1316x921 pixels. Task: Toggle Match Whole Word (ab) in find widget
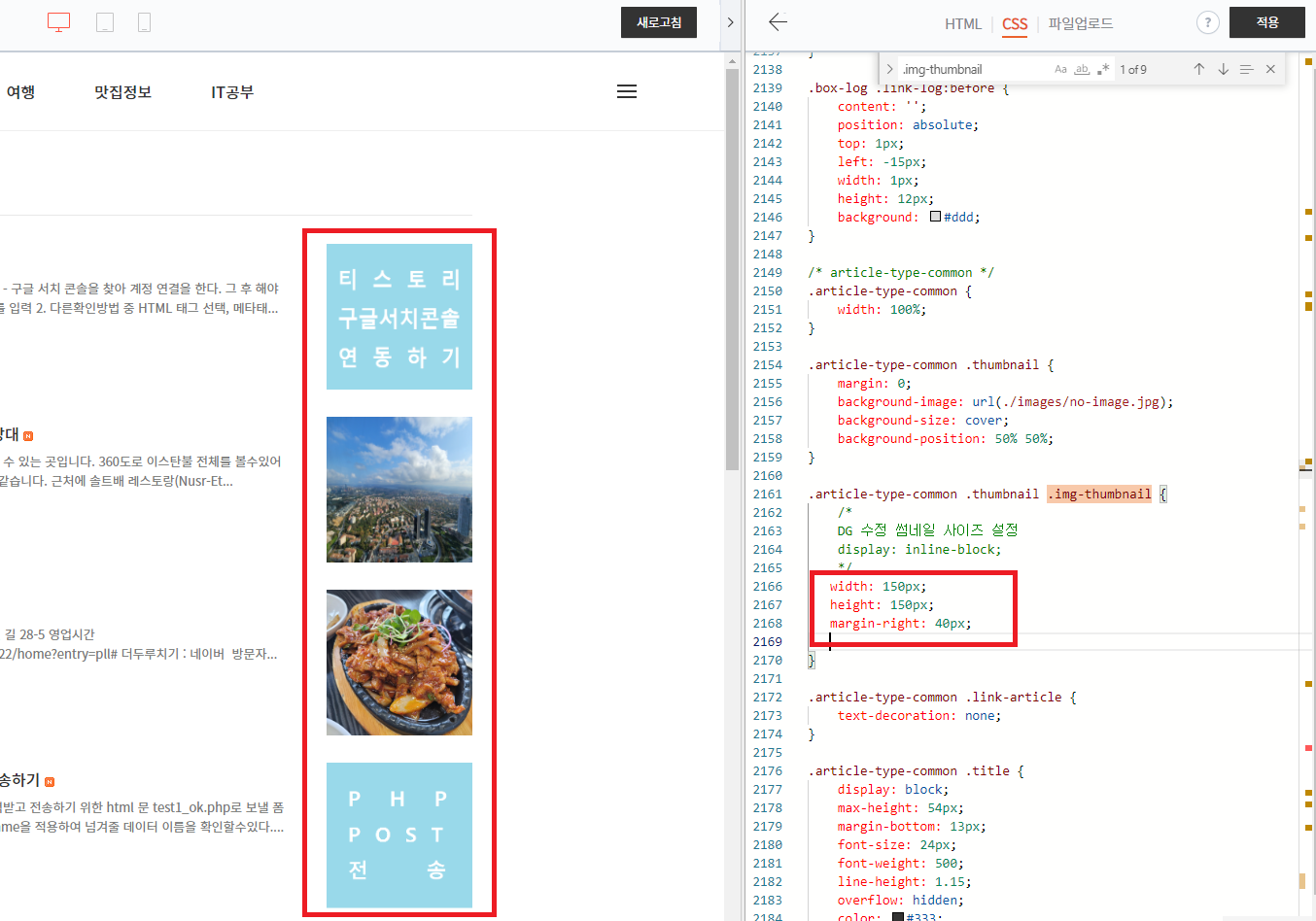tap(1082, 69)
